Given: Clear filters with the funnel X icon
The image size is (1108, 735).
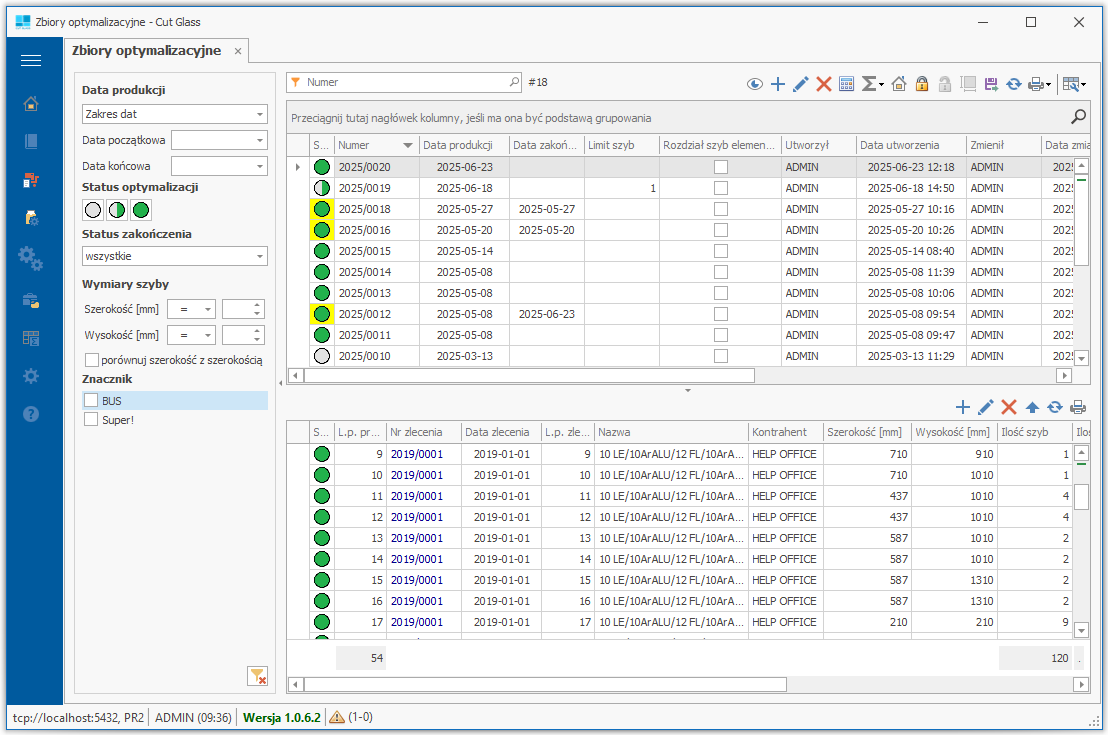Looking at the screenshot, I should click(x=257, y=676).
